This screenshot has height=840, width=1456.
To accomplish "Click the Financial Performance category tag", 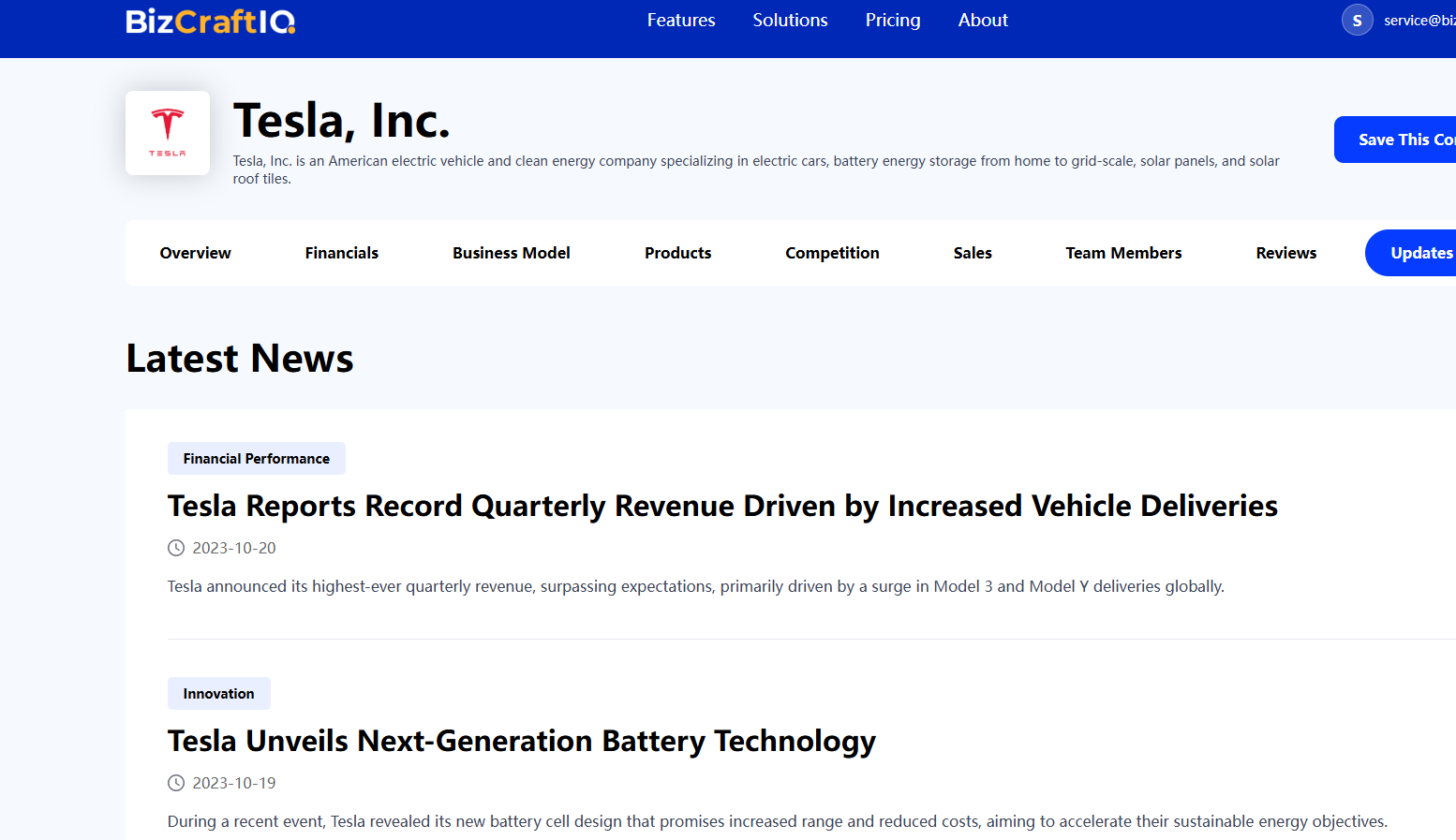I will (257, 459).
